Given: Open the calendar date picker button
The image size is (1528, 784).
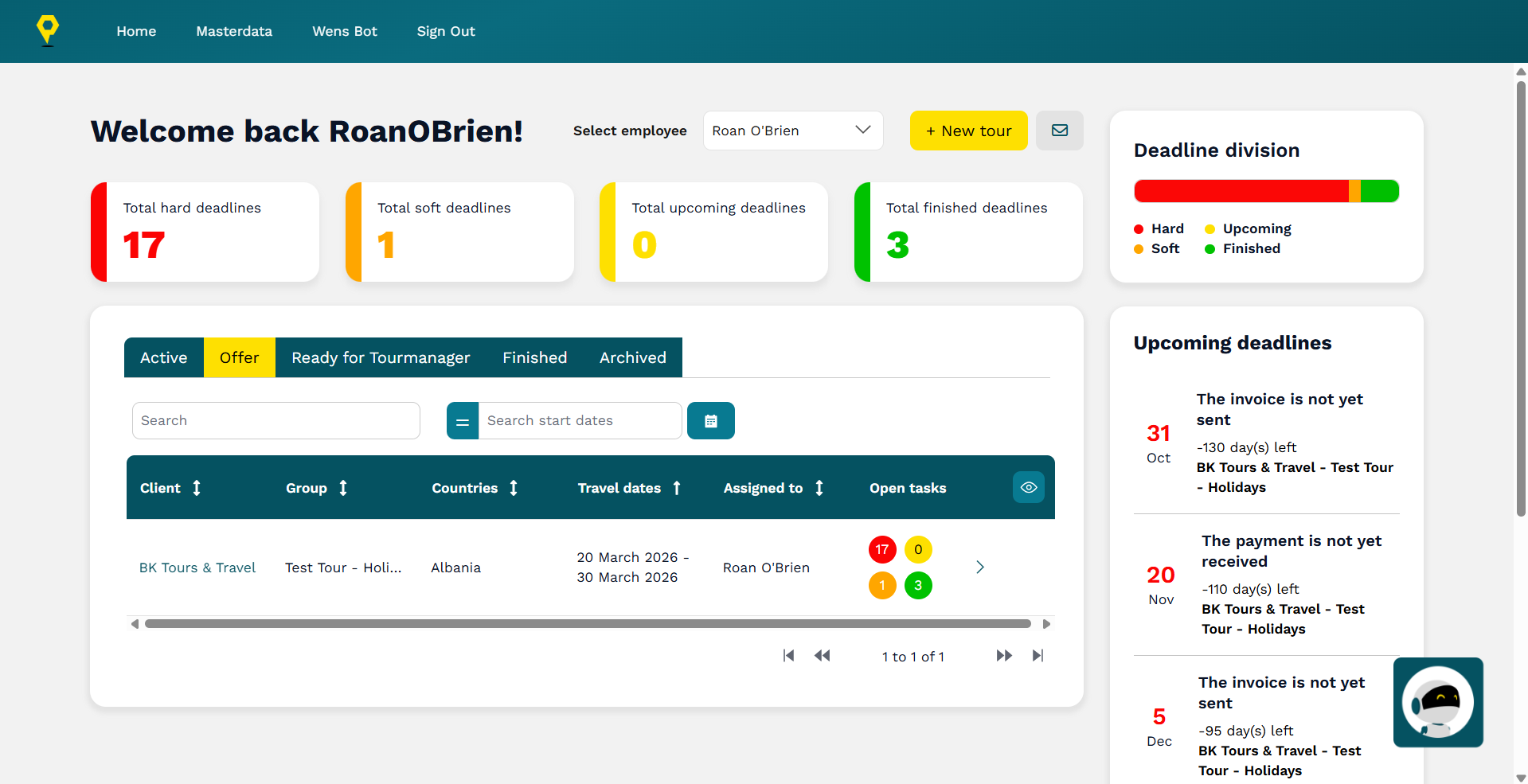Looking at the screenshot, I should (x=711, y=421).
